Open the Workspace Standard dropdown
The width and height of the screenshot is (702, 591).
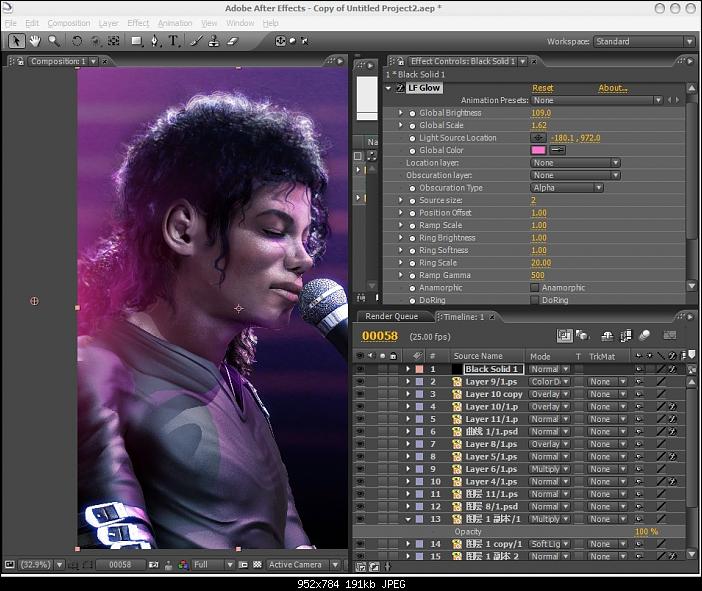coord(644,42)
